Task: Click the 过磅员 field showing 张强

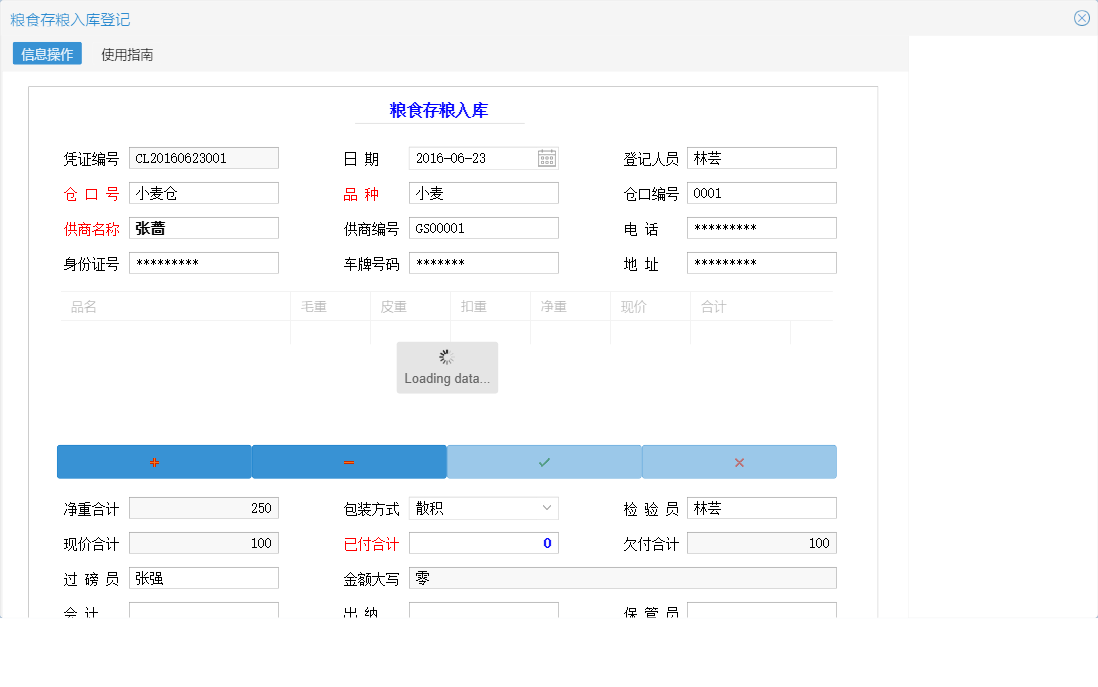Action: [203, 577]
